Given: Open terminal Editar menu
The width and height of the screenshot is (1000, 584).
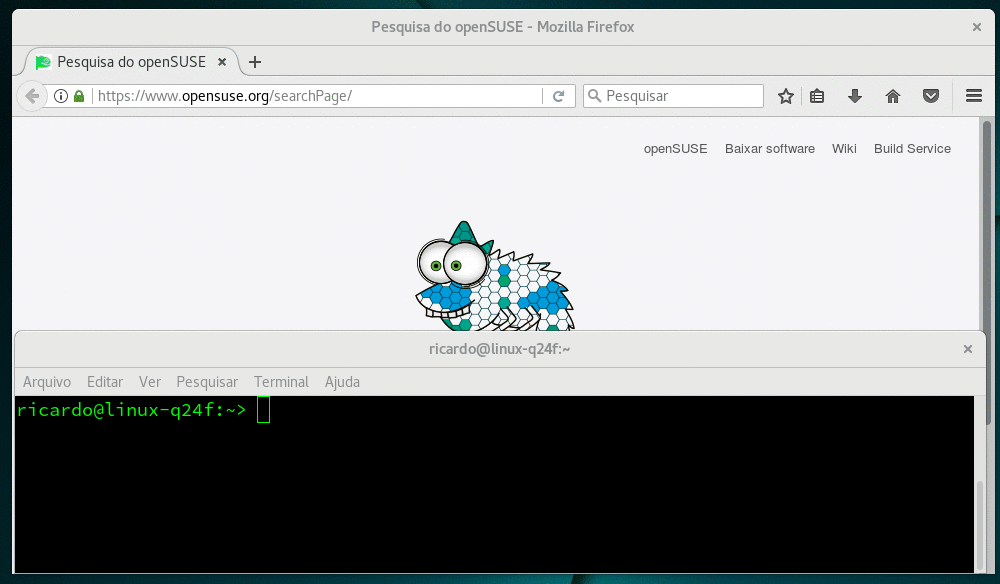Looking at the screenshot, I should 105,382.
